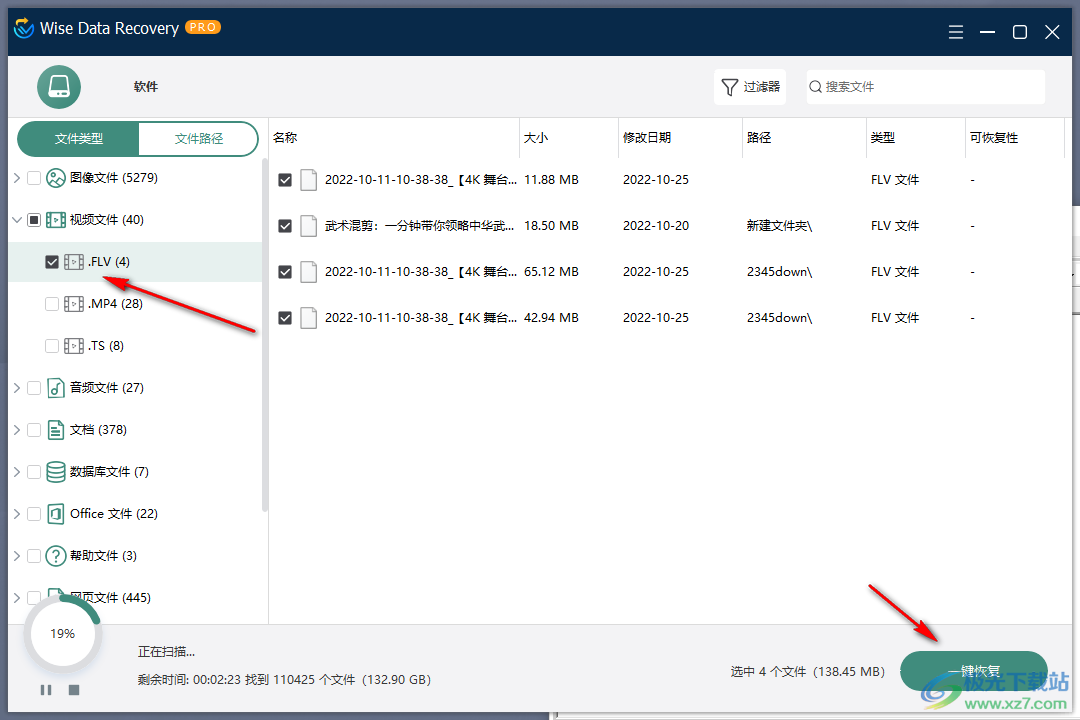Open the hamburger menu in title bar

955,32
